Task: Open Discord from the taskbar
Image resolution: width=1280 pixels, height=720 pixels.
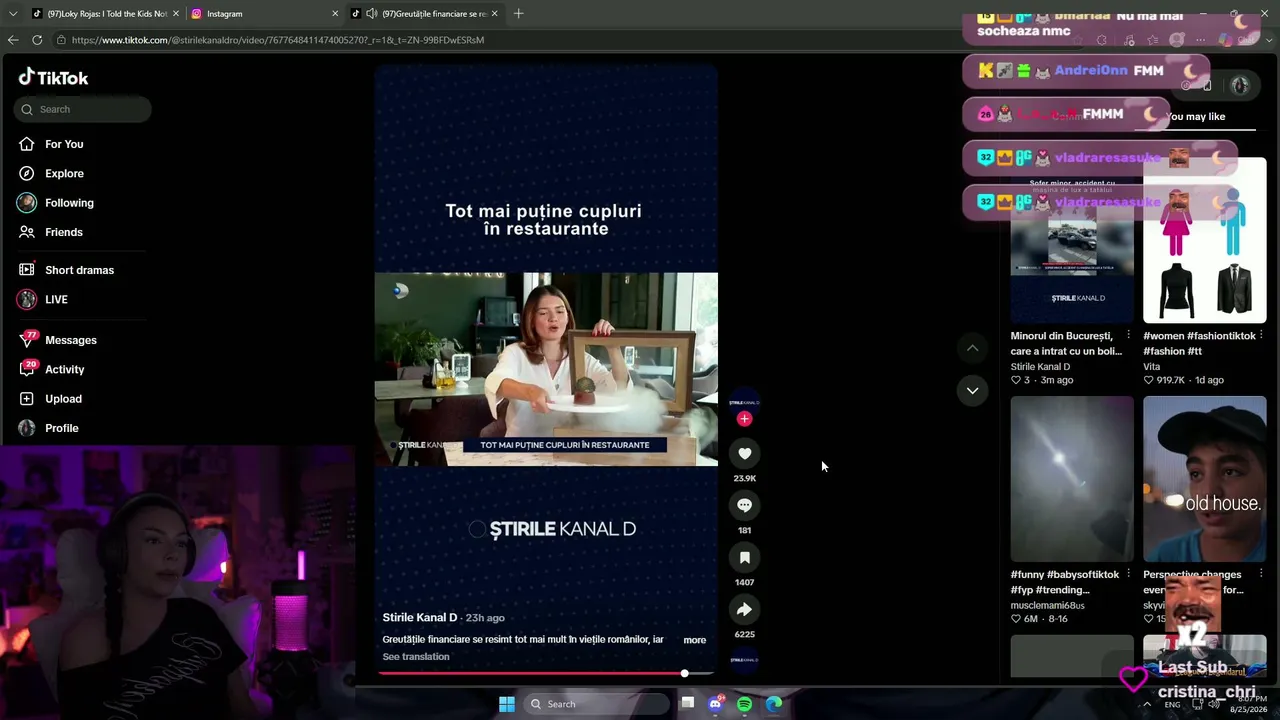Action: (x=715, y=704)
